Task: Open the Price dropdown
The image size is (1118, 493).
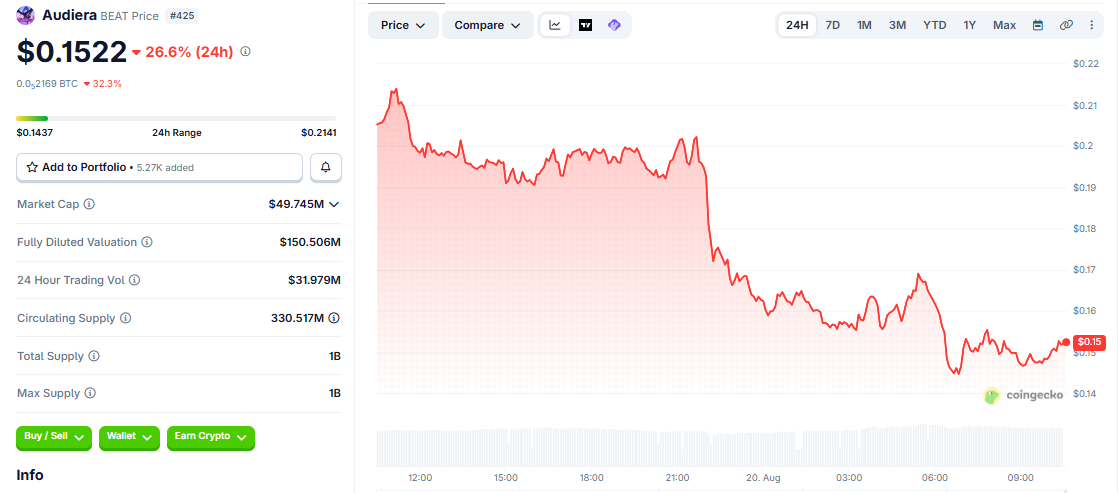Action: [x=404, y=25]
